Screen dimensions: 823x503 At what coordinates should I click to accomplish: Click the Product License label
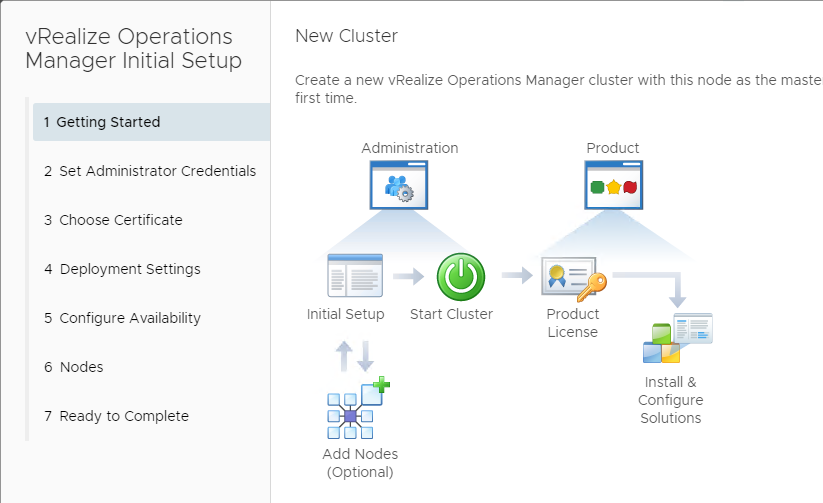573,323
